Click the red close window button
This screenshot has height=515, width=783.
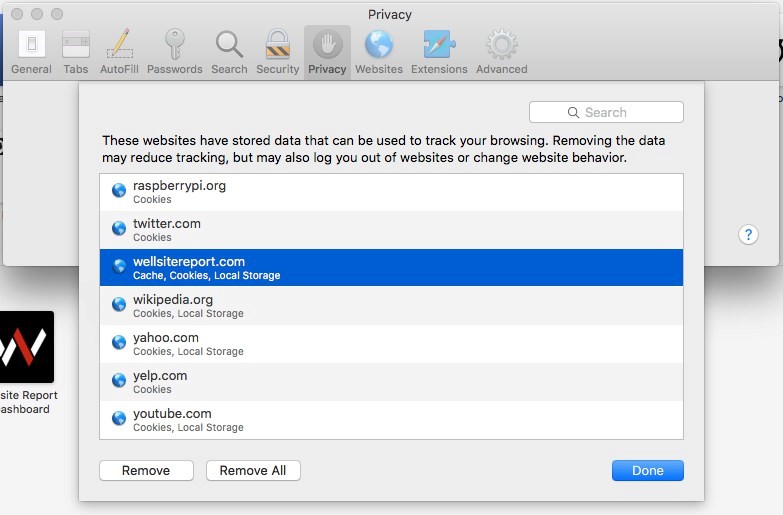[17, 14]
